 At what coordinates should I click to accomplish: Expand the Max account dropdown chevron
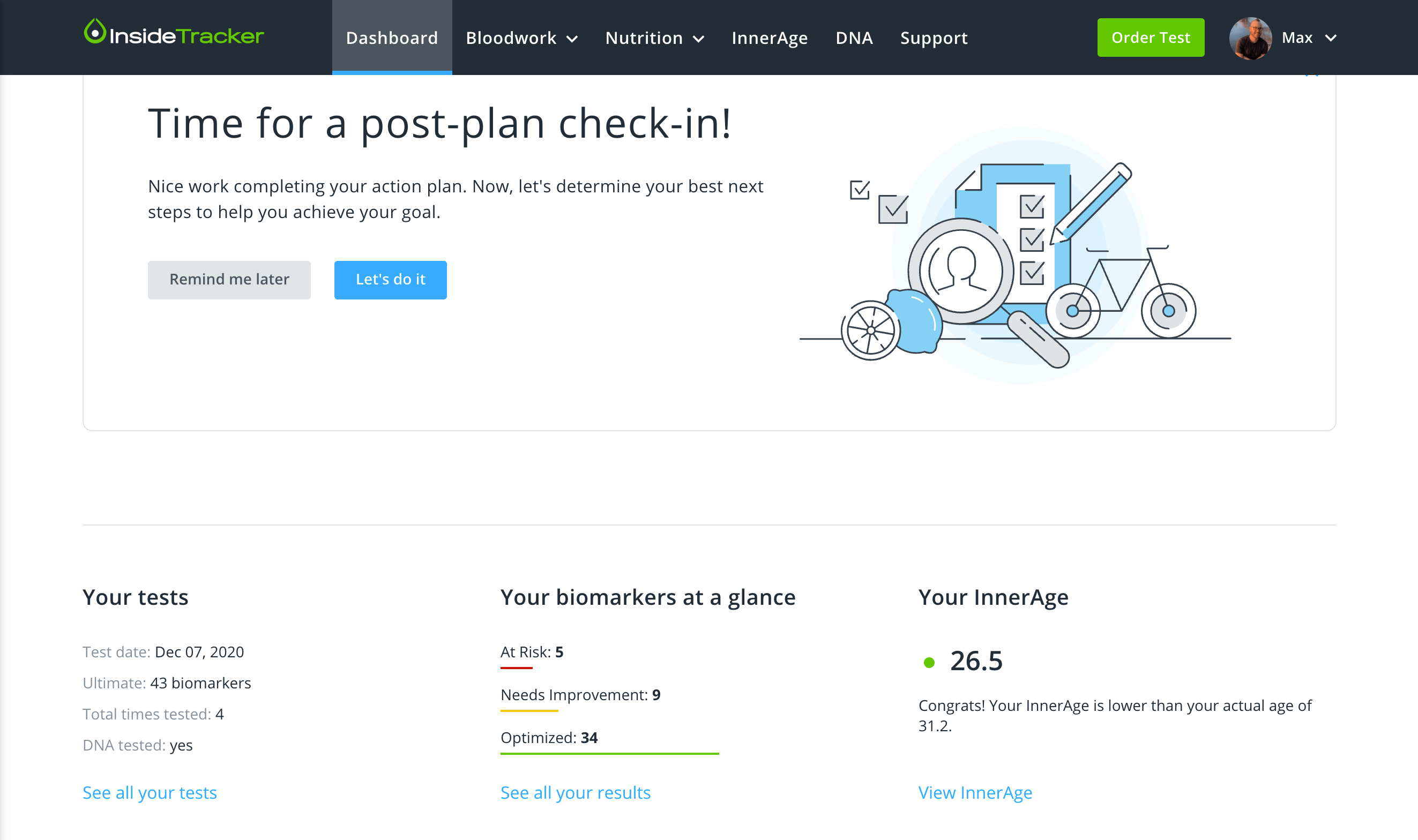point(1331,38)
